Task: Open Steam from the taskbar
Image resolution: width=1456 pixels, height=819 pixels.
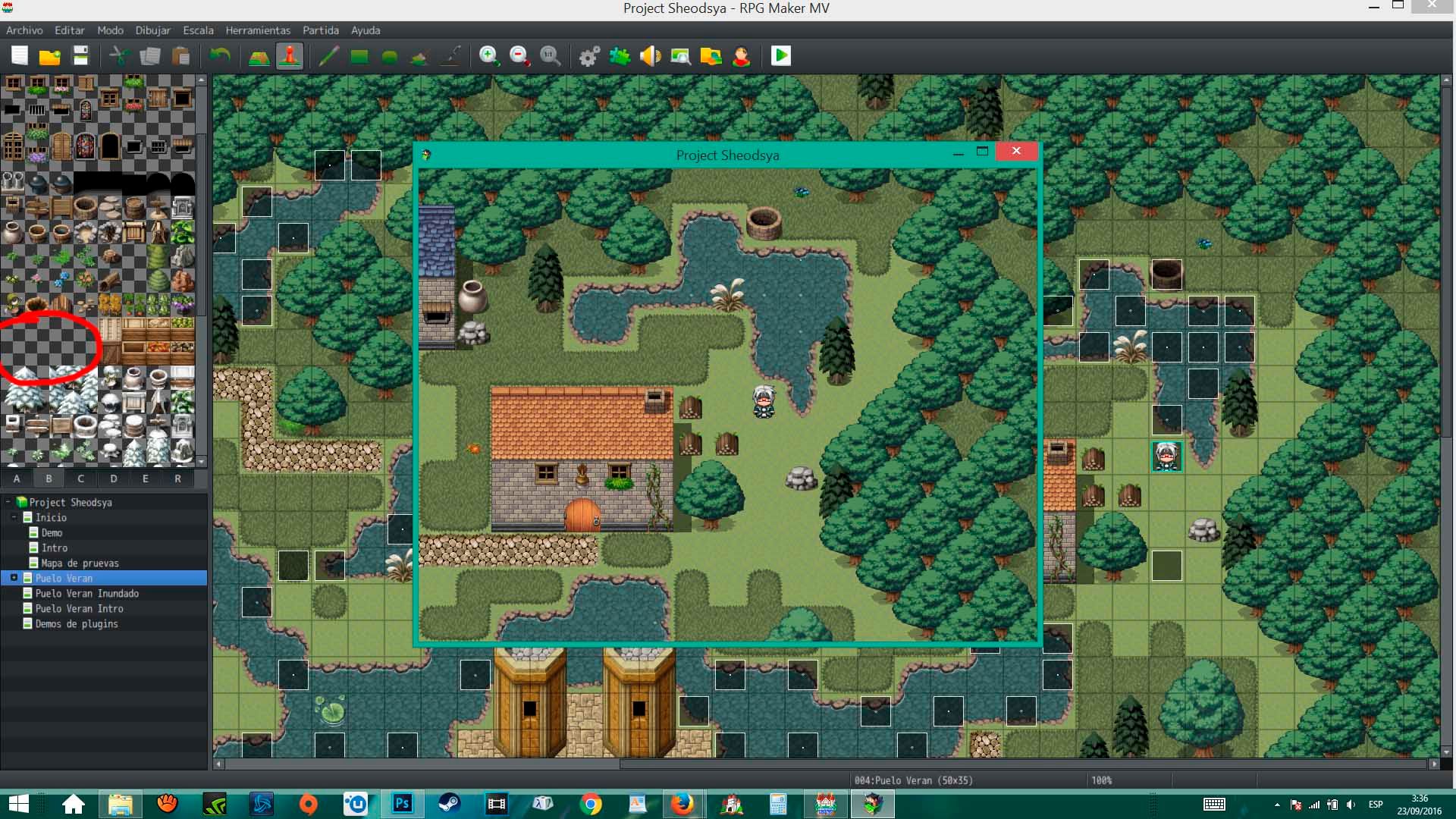Action: (449, 804)
